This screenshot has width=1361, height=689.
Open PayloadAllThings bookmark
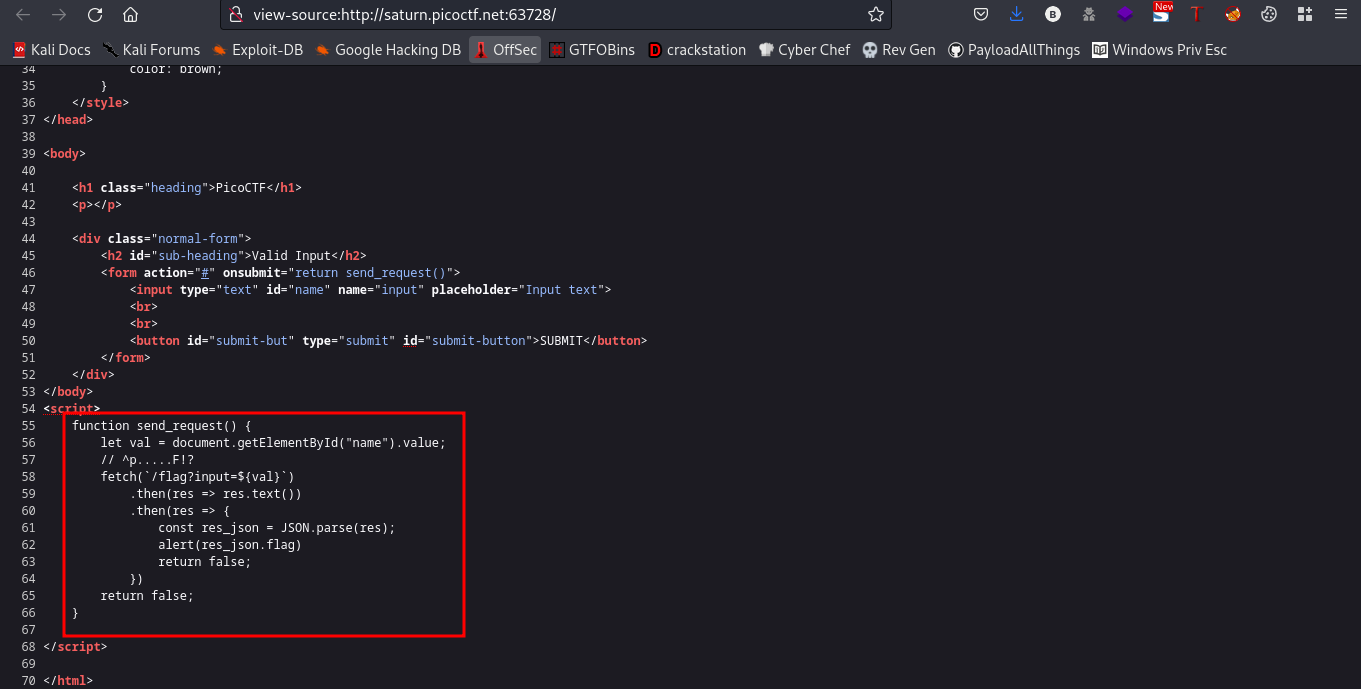(1014, 50)
